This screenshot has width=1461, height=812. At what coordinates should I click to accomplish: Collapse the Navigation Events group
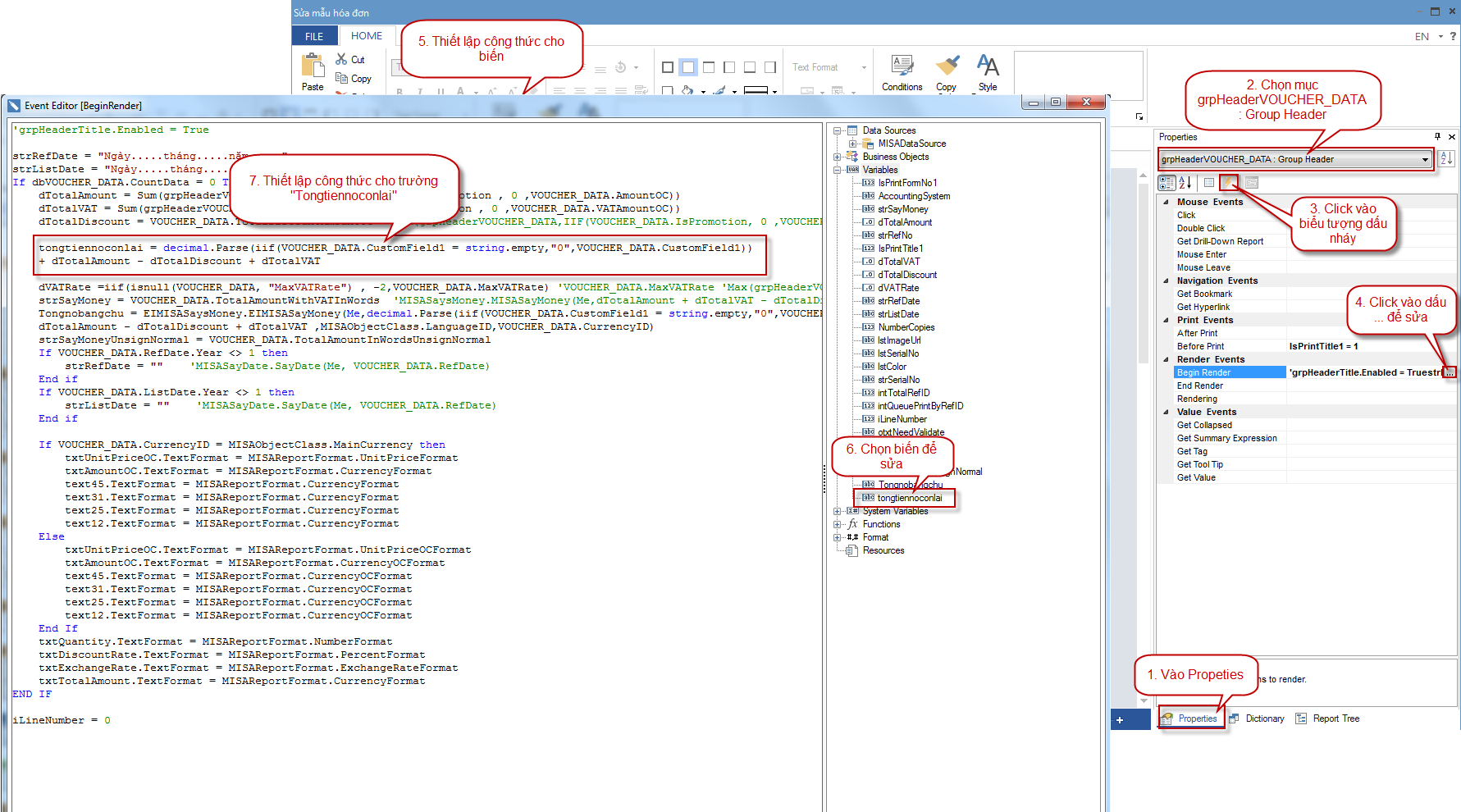(x=1167, y=281)
